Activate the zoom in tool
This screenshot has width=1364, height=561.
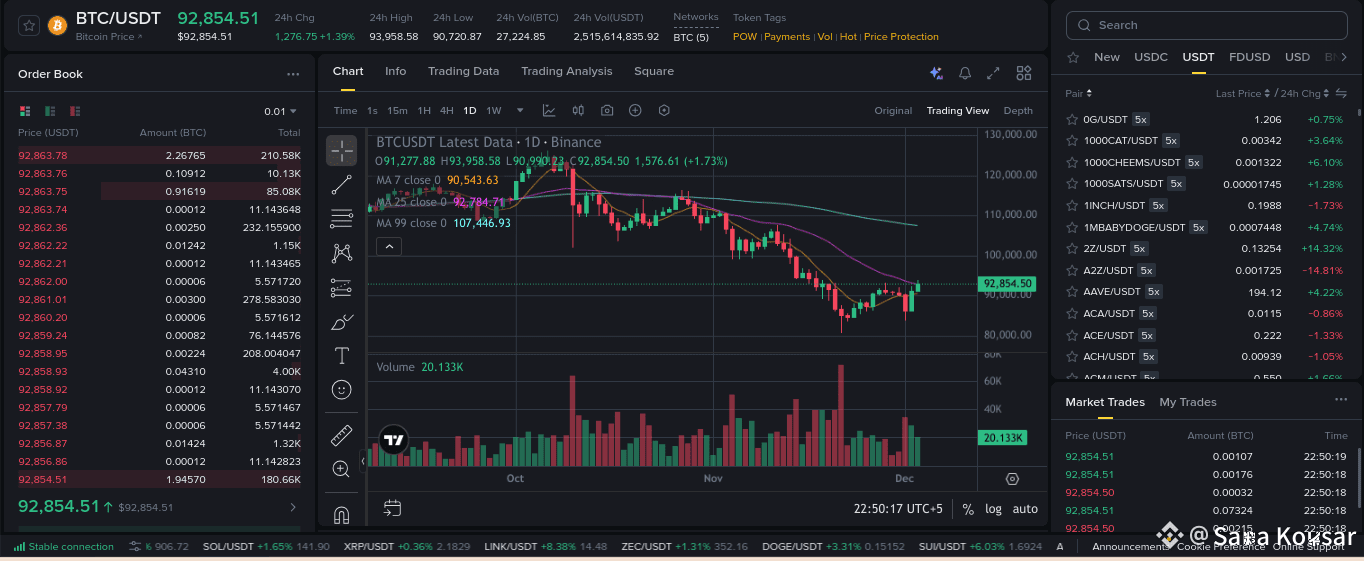click(342, 468)
